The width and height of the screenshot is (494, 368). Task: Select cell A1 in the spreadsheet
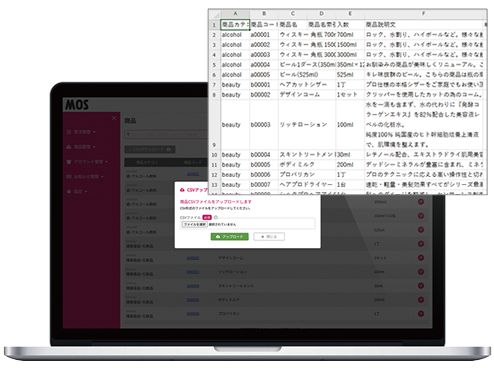[x=235, y=25]
